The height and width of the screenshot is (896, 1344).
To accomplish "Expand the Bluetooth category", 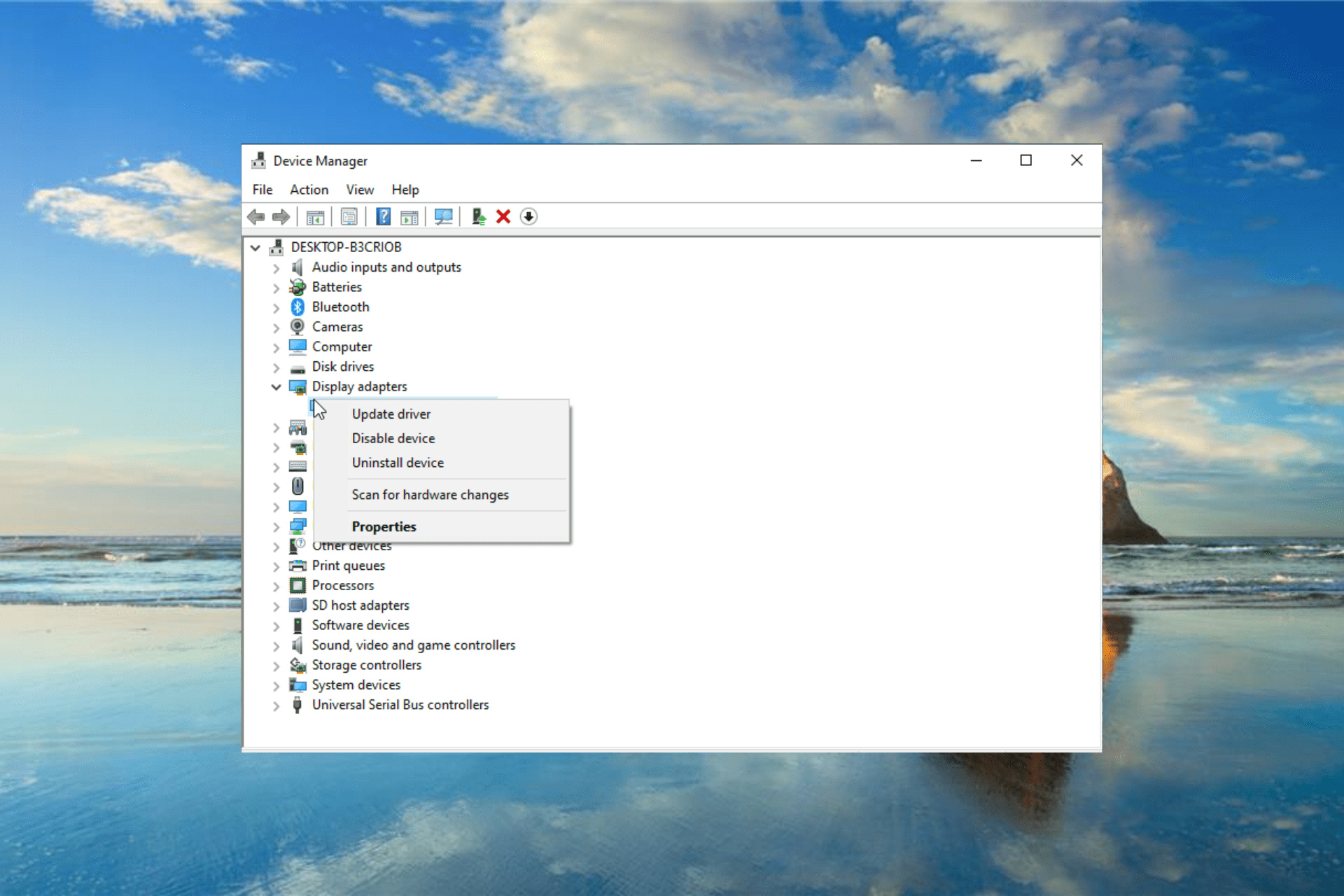I will pos(276,308).
